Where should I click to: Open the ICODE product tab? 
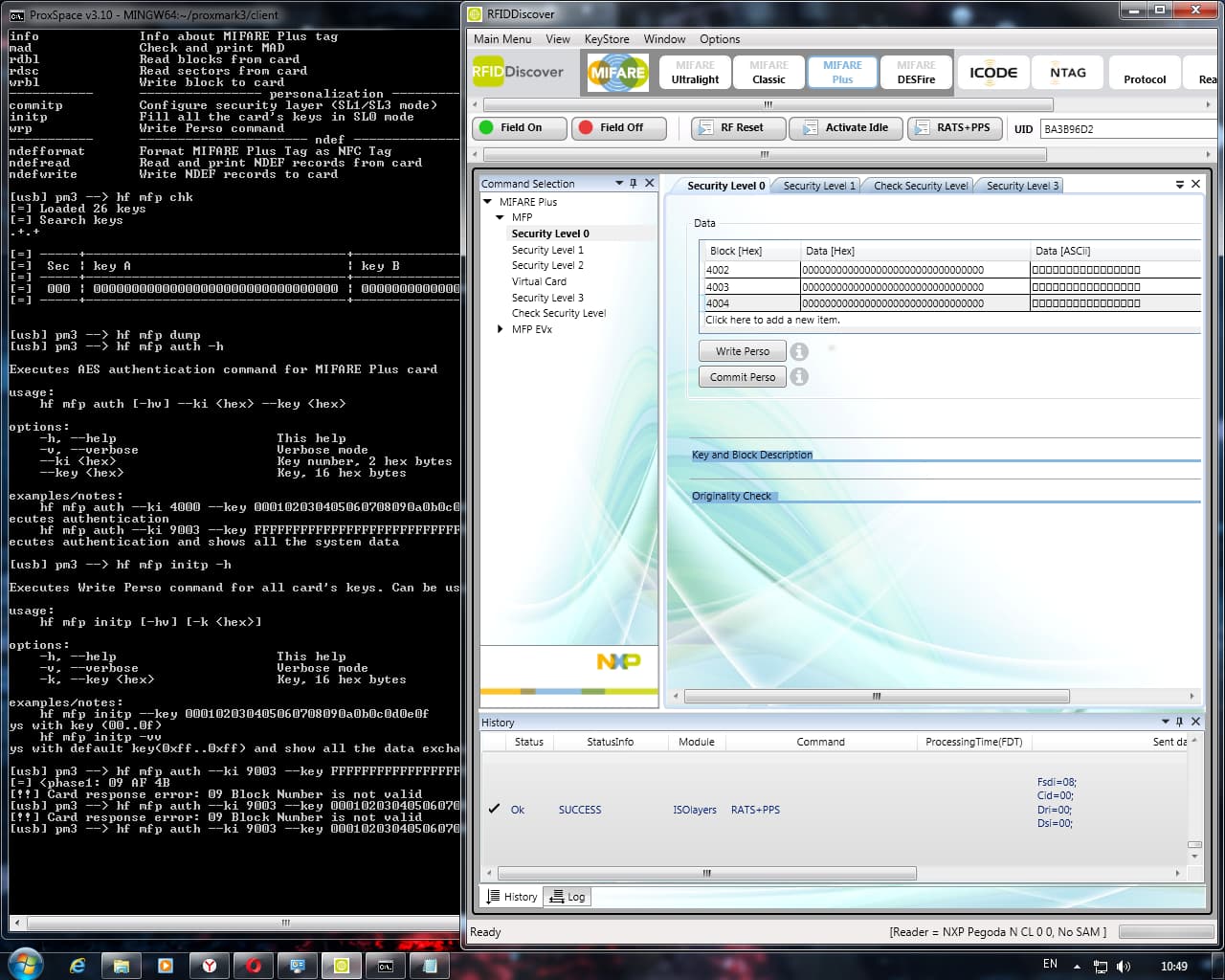coord(993,73)
